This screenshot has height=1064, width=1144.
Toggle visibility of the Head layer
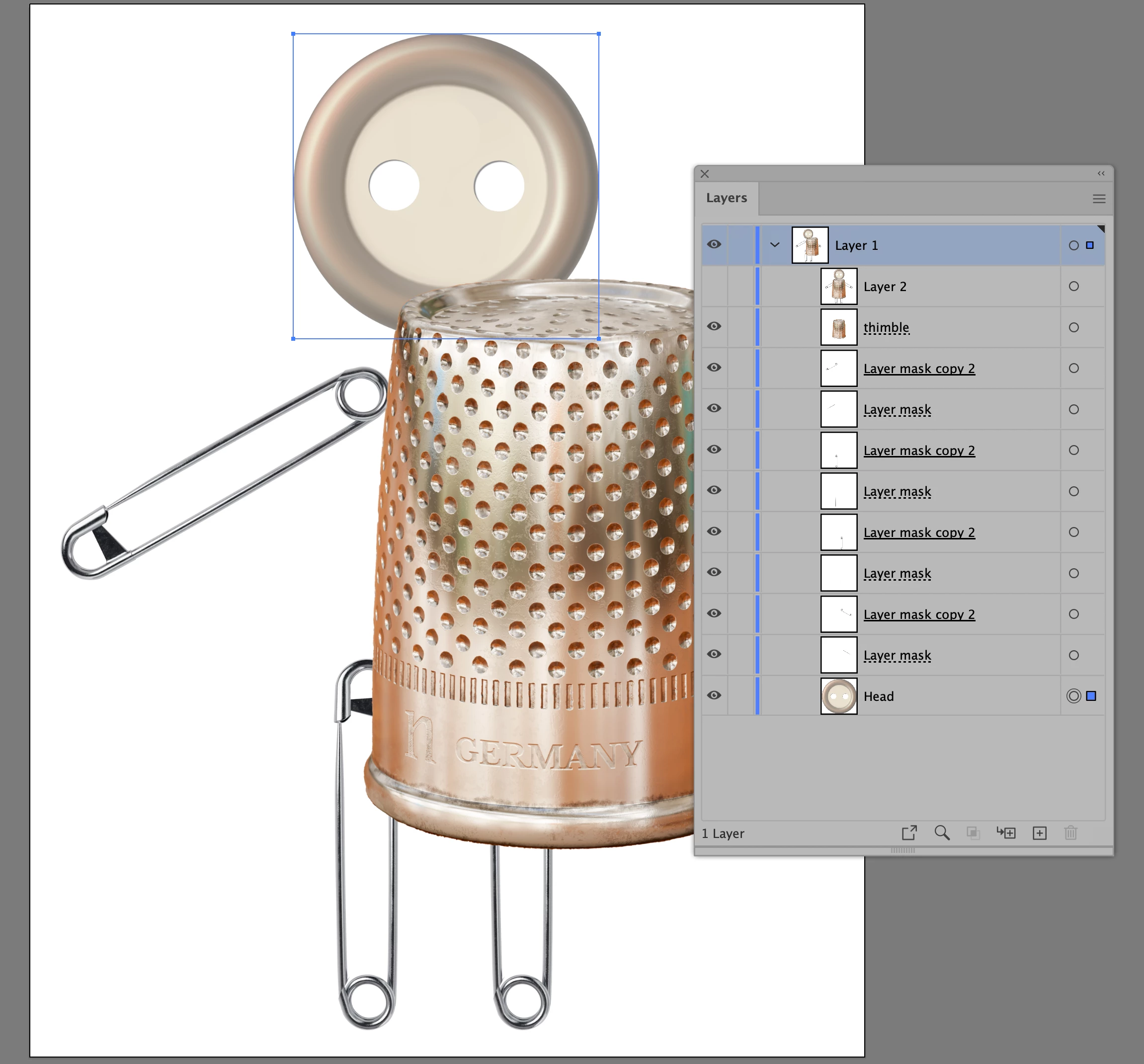tap(714, 695)
